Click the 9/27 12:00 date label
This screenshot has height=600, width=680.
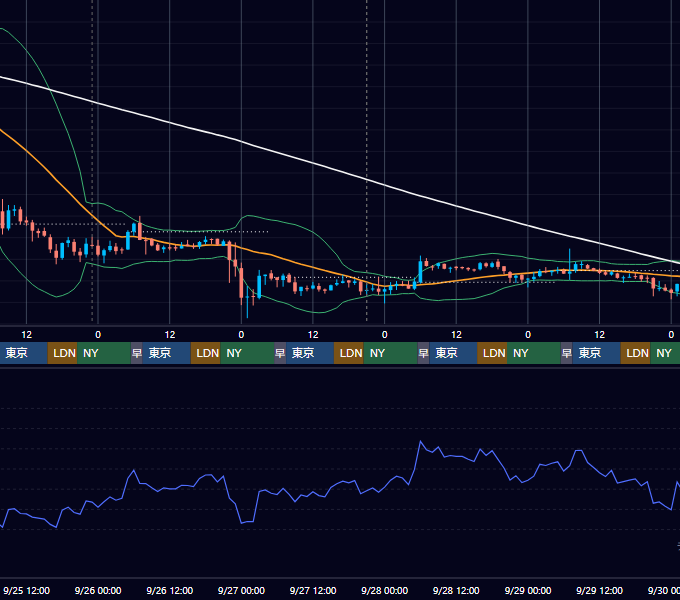point(313,591)
